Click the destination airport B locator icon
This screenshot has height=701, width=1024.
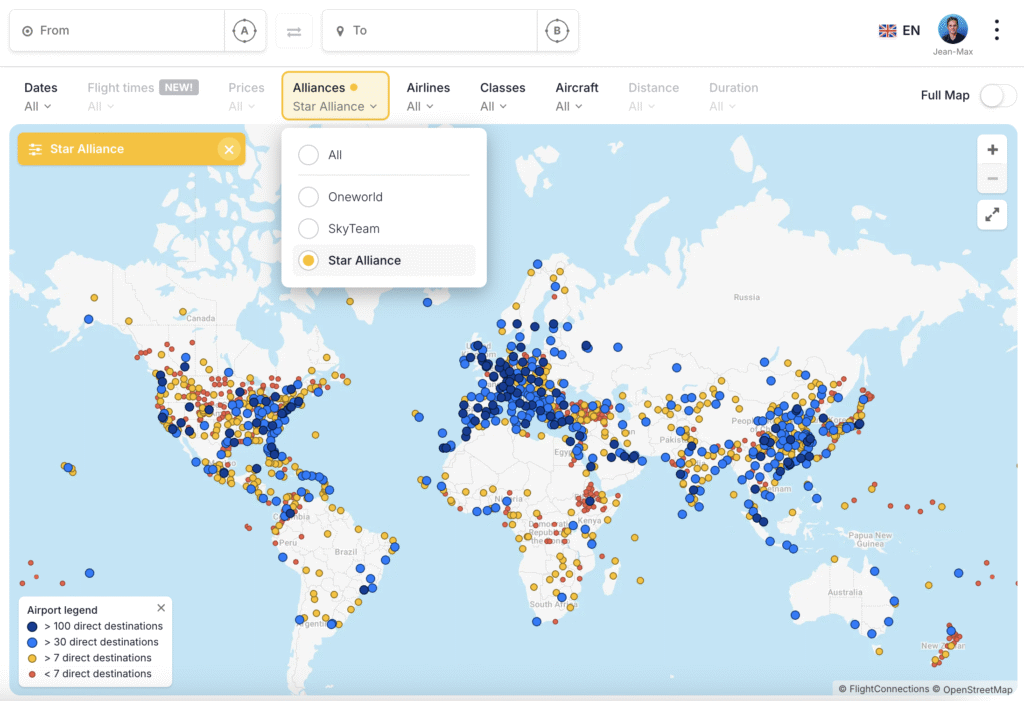(557, 31)
